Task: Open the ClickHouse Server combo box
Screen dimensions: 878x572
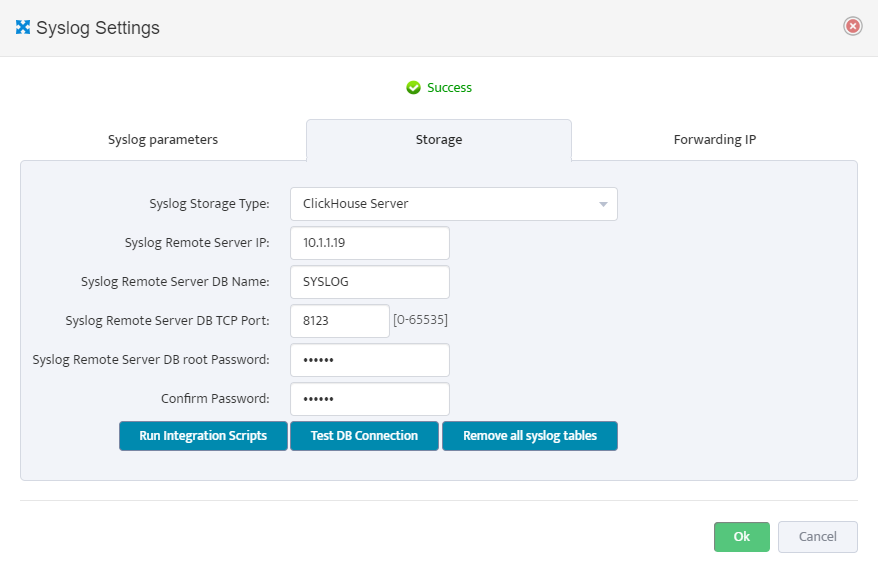Action: pyautogui.click(x=454, y=204)
